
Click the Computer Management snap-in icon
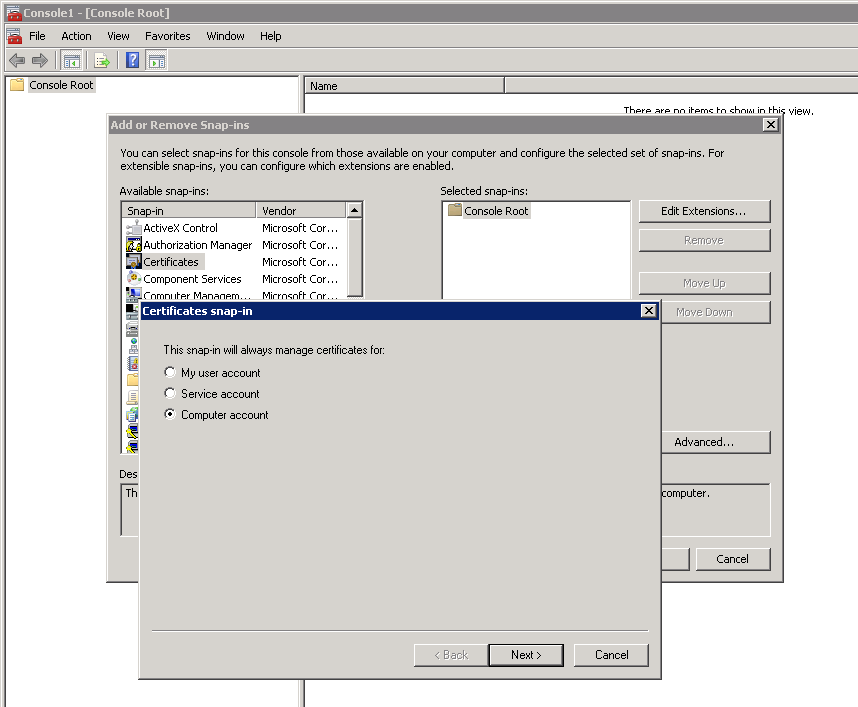coord(134,294)
